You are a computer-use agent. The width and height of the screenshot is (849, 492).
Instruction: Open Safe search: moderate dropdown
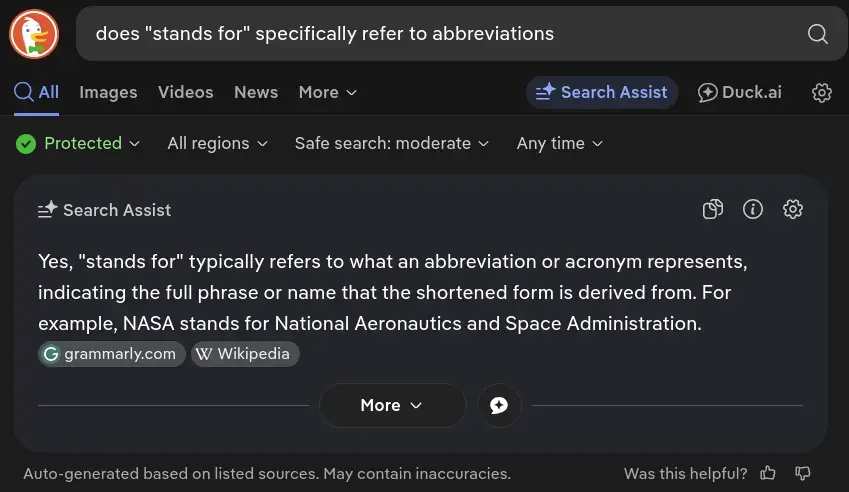[391, 143]
